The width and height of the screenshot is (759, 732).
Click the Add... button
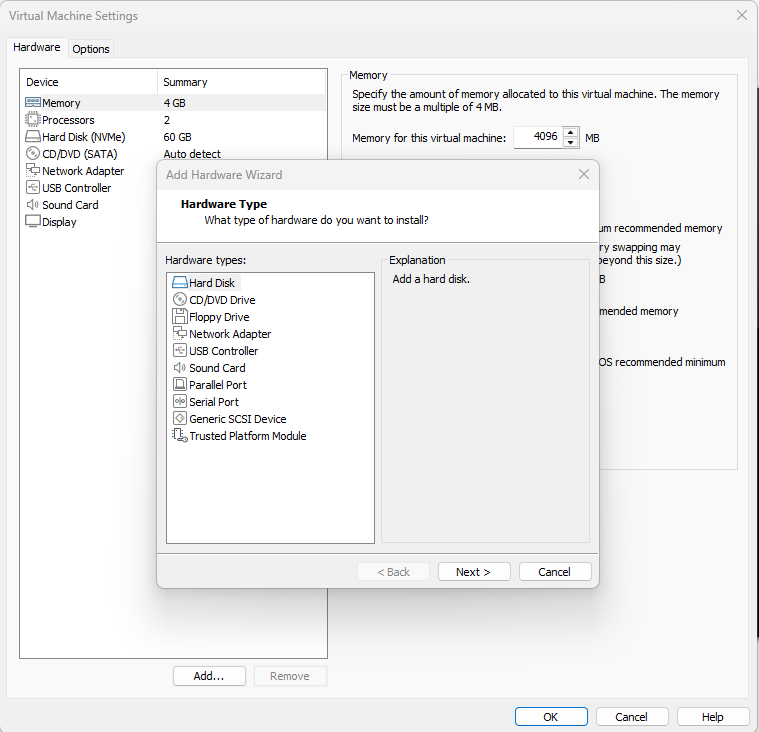pos(209,676)
